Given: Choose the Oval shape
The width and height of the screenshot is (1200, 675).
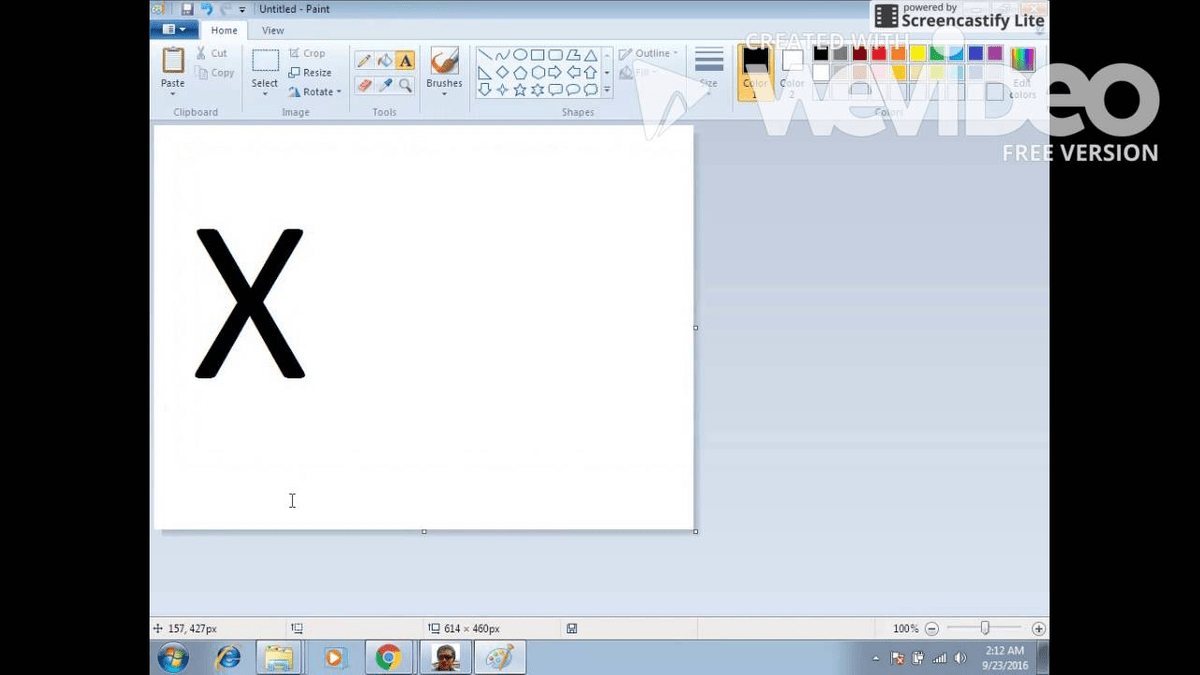Looking at the screenshot, I should tap(520, 55).
